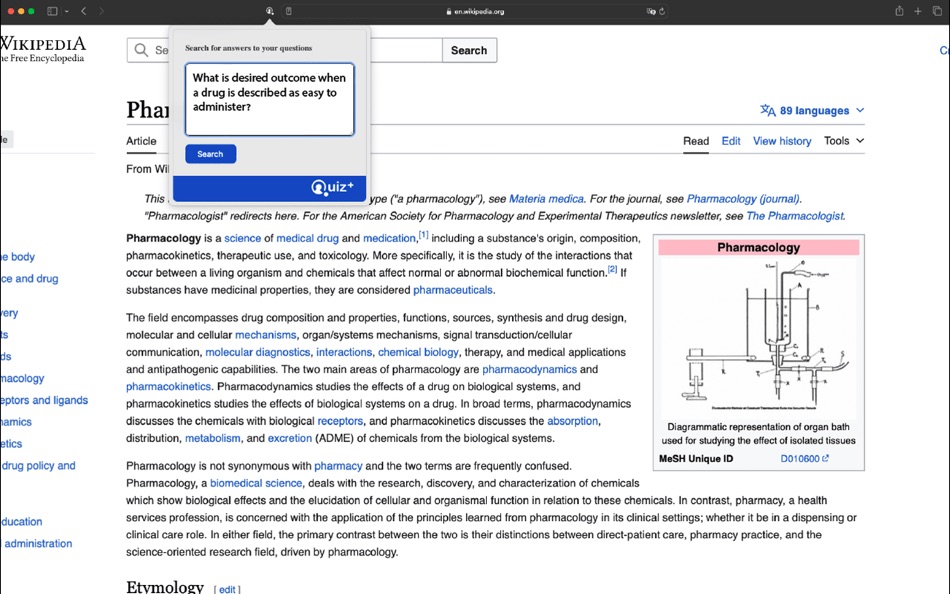Open the Pharmacology (journal) link
950x594 pixels.
[x=743, y=199]
